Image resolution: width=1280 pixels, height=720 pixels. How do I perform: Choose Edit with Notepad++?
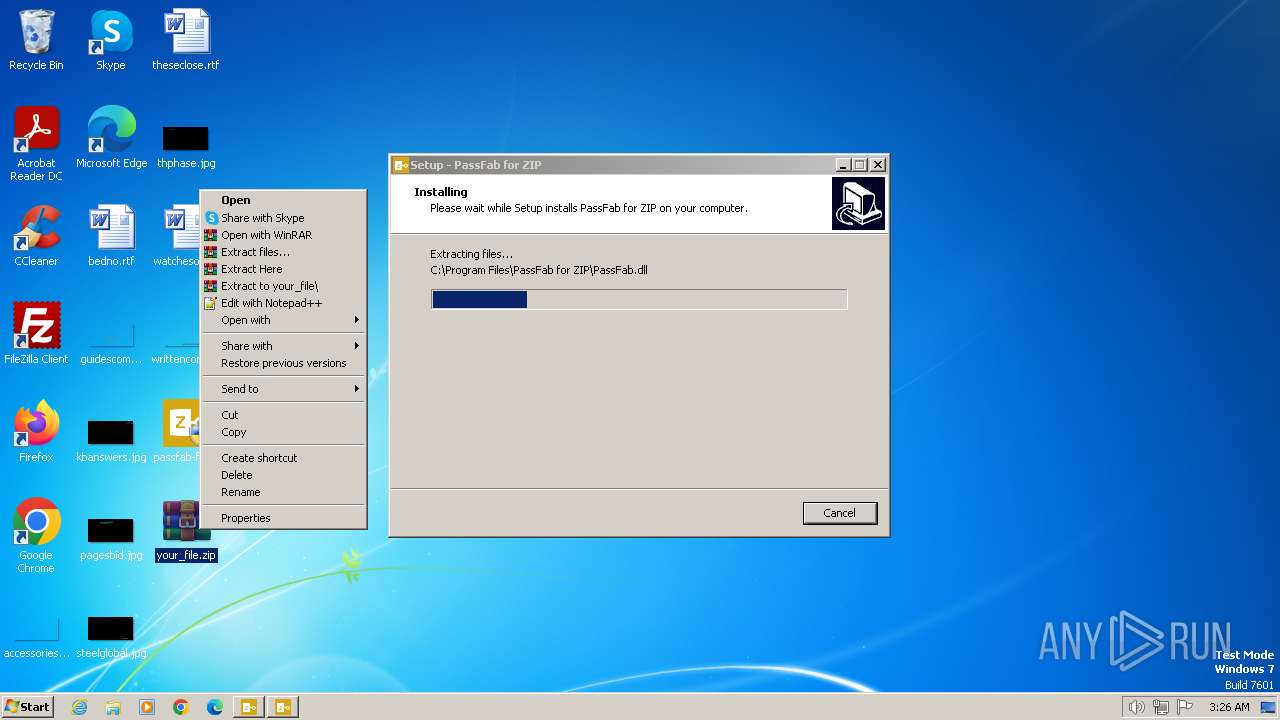(284, 303)
